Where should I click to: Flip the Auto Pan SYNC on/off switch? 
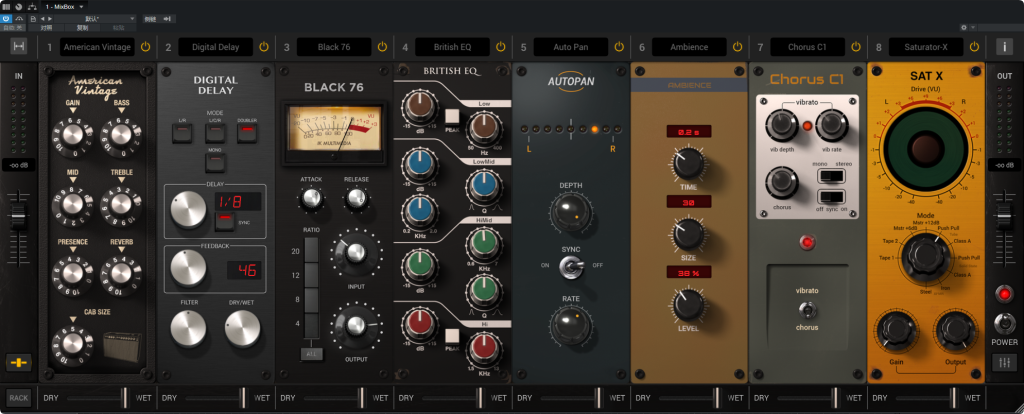[571, 266]
